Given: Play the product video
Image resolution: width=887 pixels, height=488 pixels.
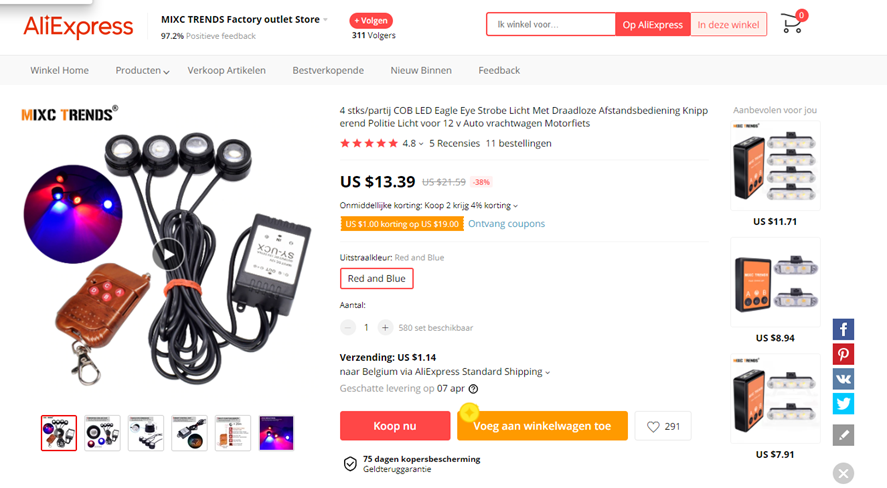Looking at the screenshot, I should point(168,254).
